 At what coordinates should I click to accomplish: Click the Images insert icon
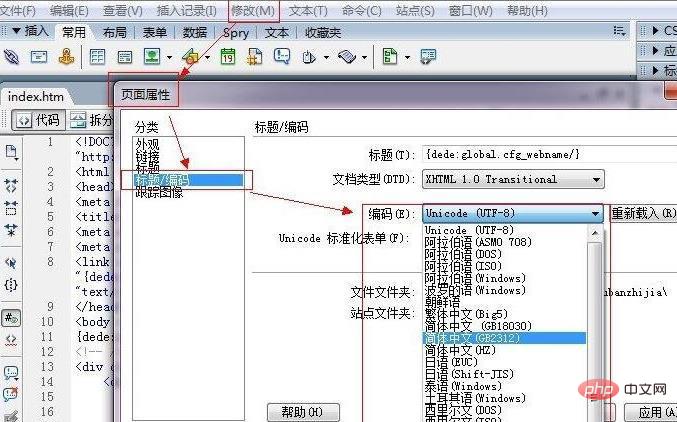(x=152, y=57)
